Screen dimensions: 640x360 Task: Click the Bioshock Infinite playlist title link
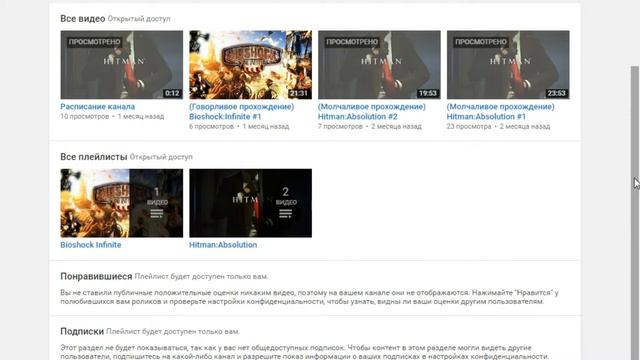click(x=91, y=245)
